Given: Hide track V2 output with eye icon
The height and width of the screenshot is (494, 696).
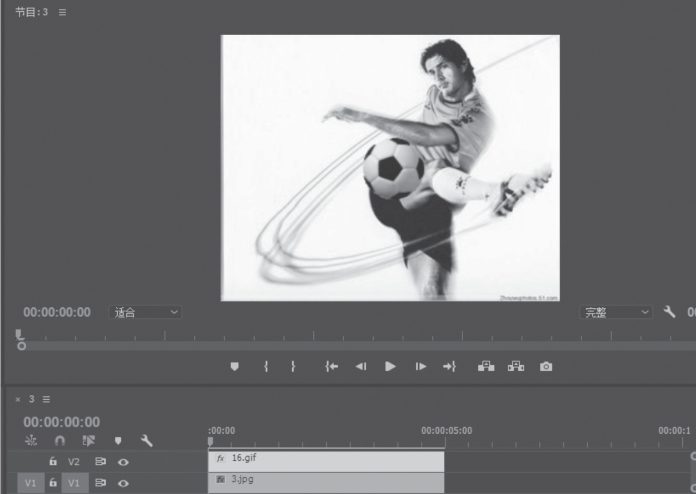Looking at the screenshot, I should point(123,462).
